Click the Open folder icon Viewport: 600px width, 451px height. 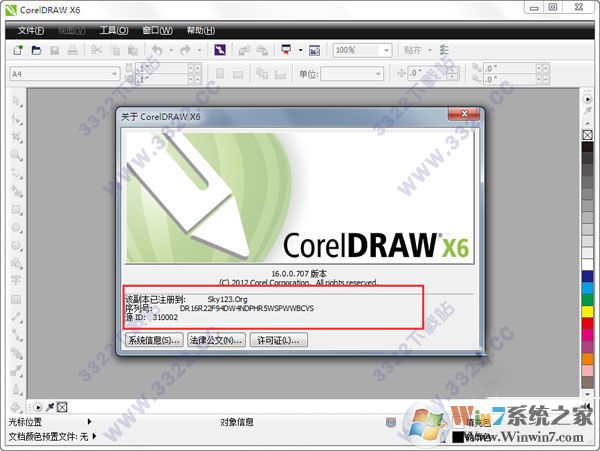[36, 50]
